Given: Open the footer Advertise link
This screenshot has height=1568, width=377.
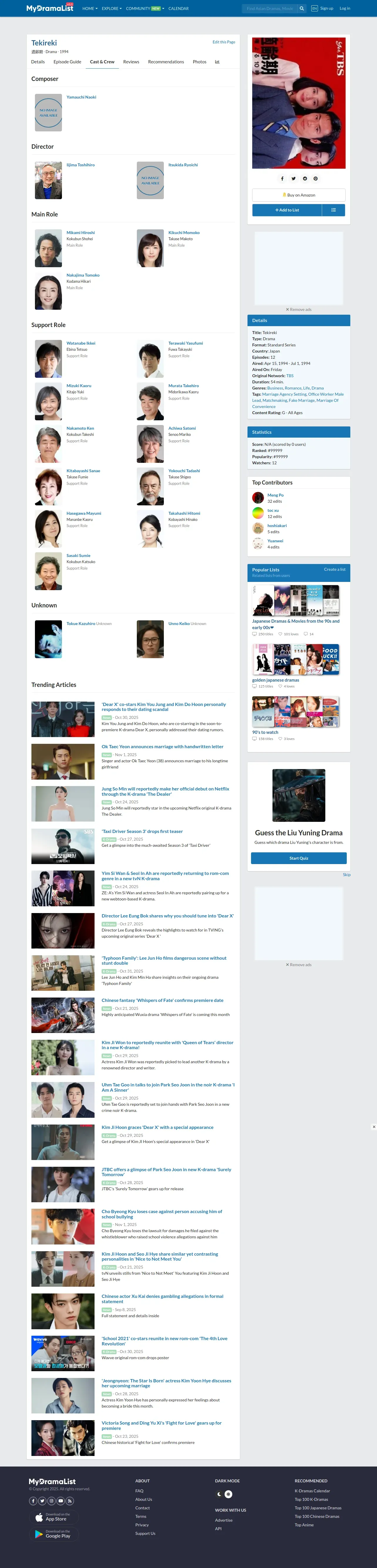Looking at the screenshot, I should pyautogui.click(x=223, y=1520).
